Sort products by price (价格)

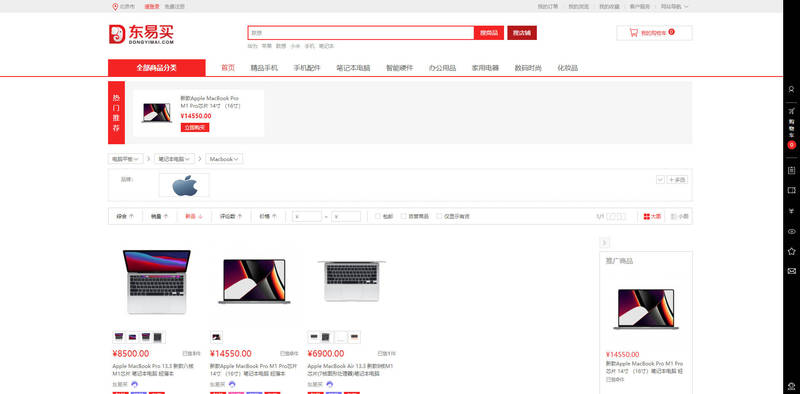268,216
